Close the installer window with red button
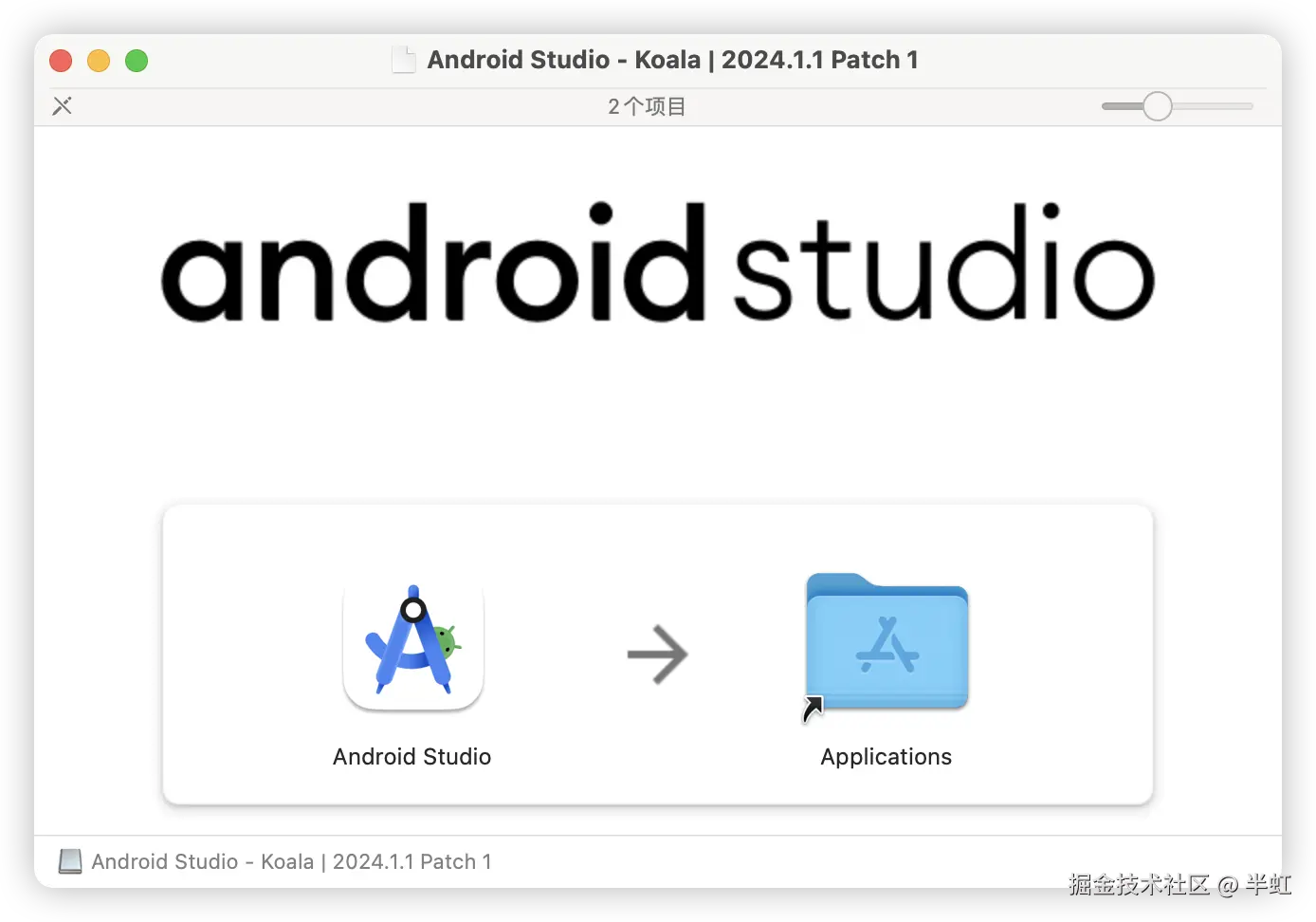This screenshot has width=1316, height=922. 61,61
